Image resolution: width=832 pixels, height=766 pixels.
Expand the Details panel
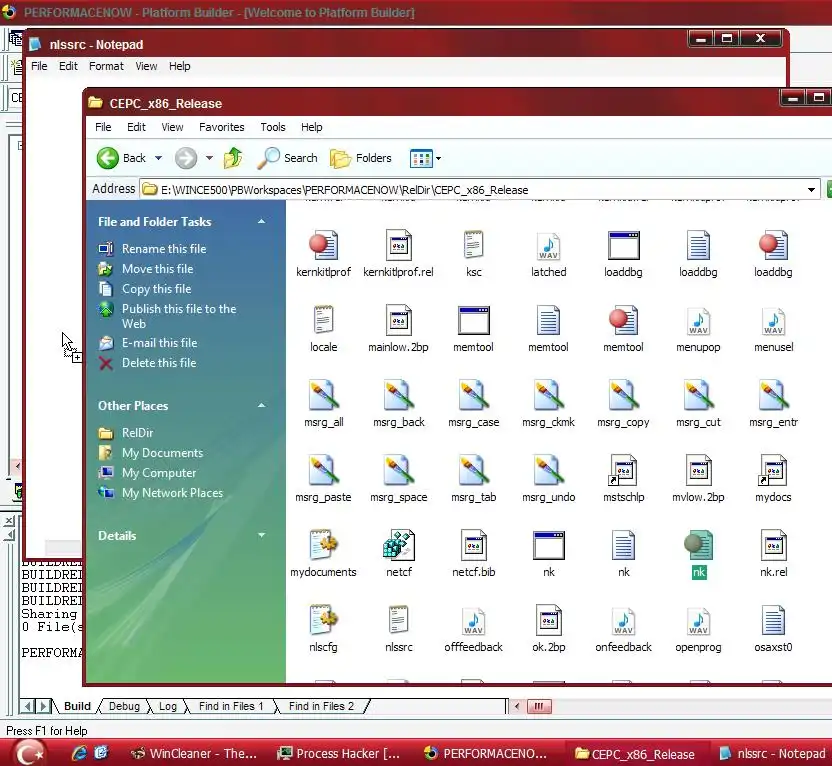(x=261, y=535)
